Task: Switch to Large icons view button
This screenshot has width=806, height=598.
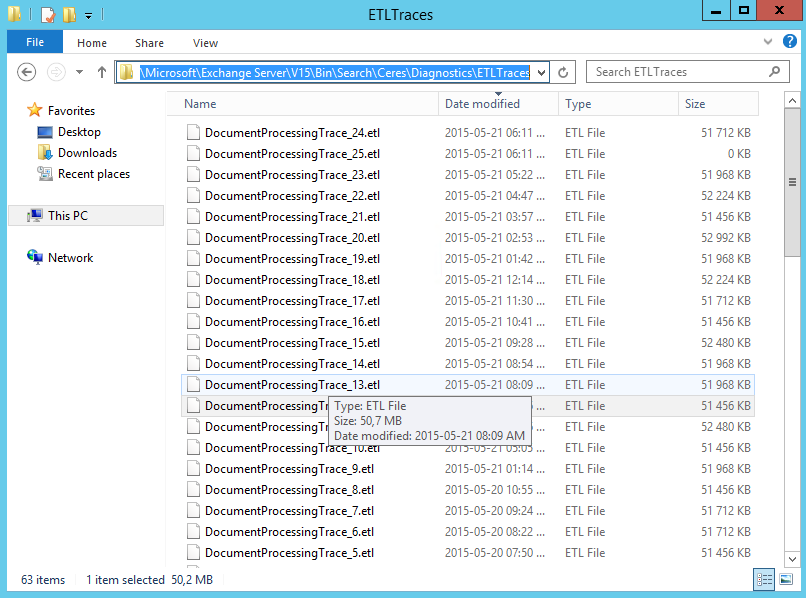Action: point(786,579)
